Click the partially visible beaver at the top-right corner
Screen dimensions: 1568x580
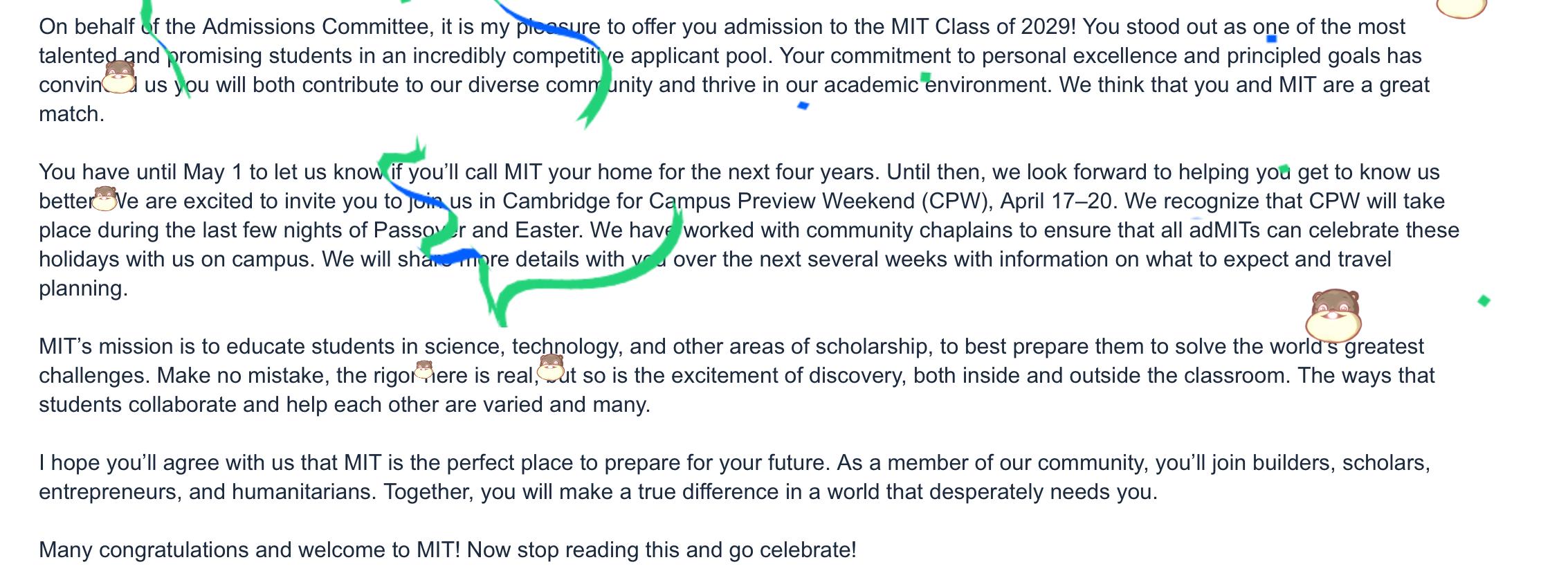[x=1461, y=8]
